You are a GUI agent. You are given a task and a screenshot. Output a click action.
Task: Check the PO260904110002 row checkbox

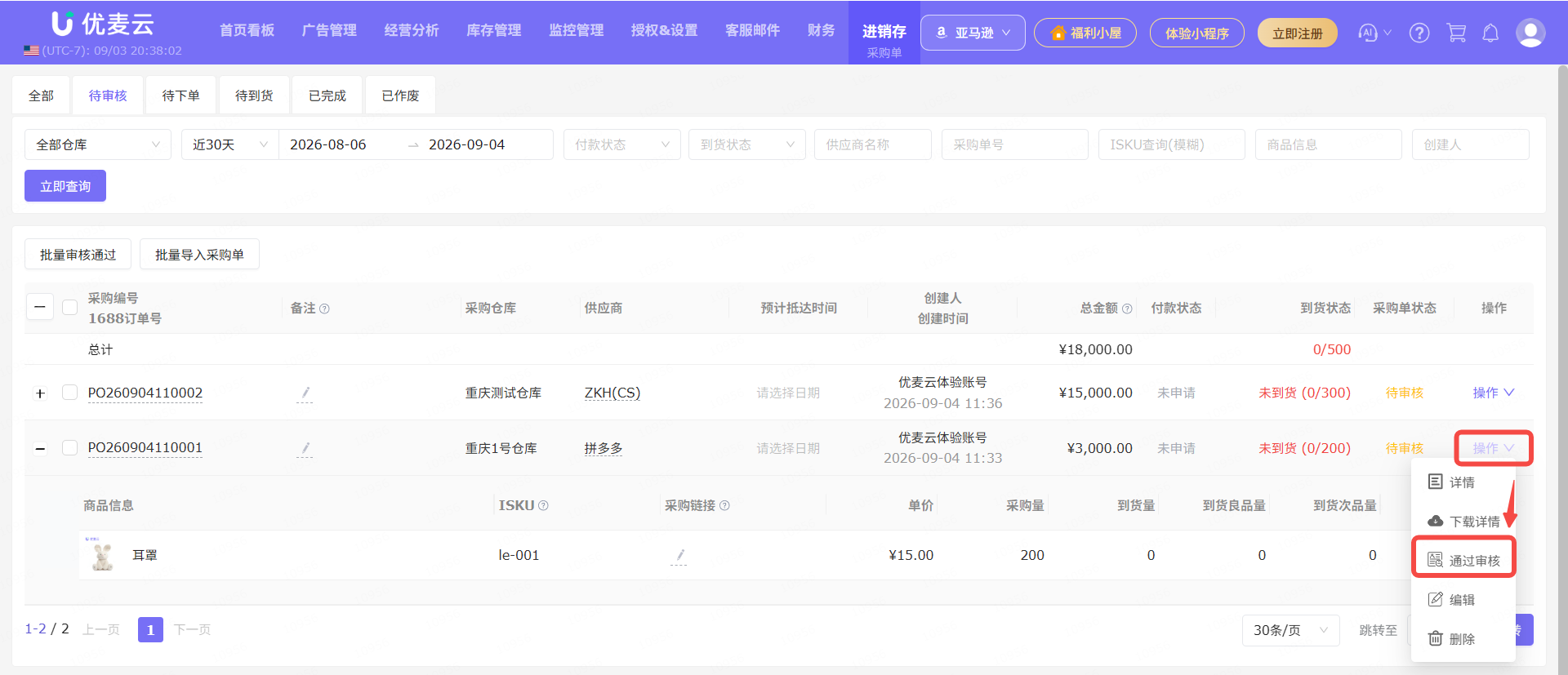click(x=70, y=393)
